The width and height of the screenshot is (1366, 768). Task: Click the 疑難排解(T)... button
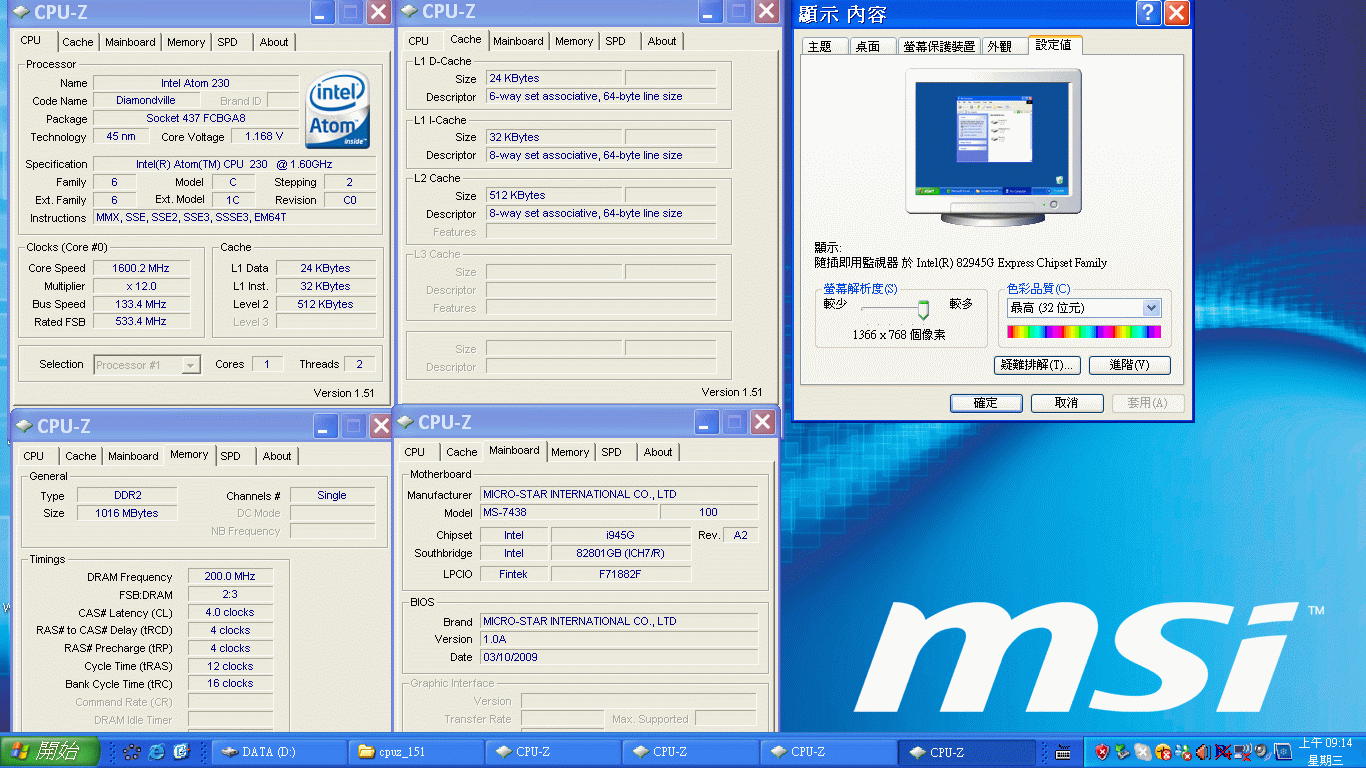(1037, 365)
